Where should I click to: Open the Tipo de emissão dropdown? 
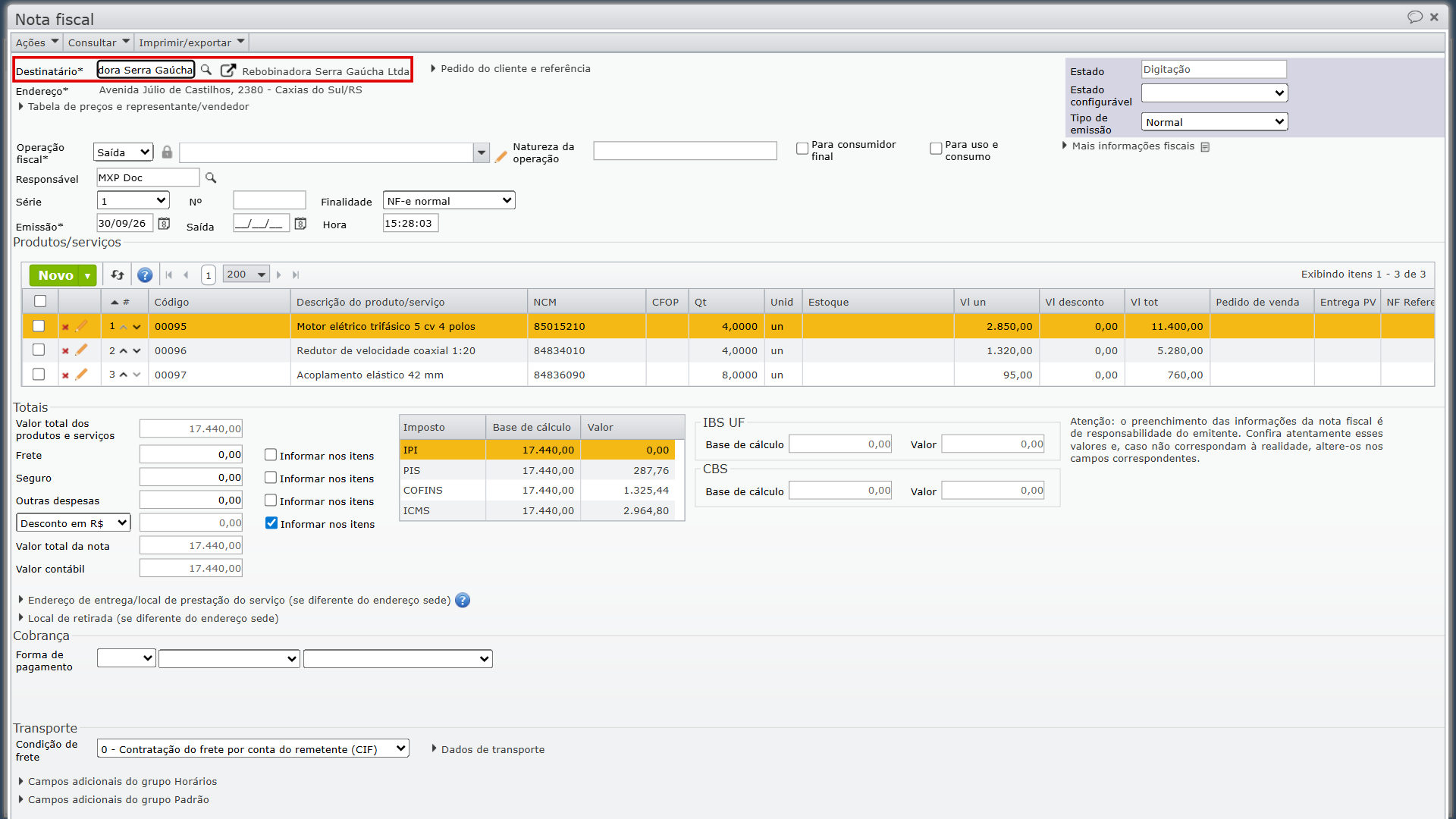pyautogui.click(x=1214, y=122)
